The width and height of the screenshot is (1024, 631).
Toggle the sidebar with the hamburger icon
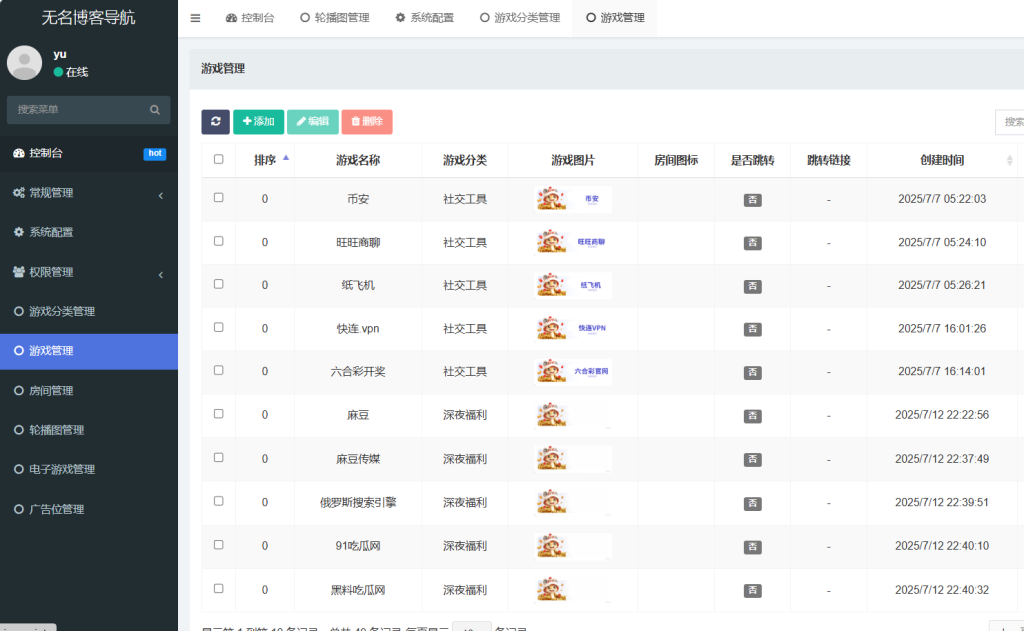point(195,17)
